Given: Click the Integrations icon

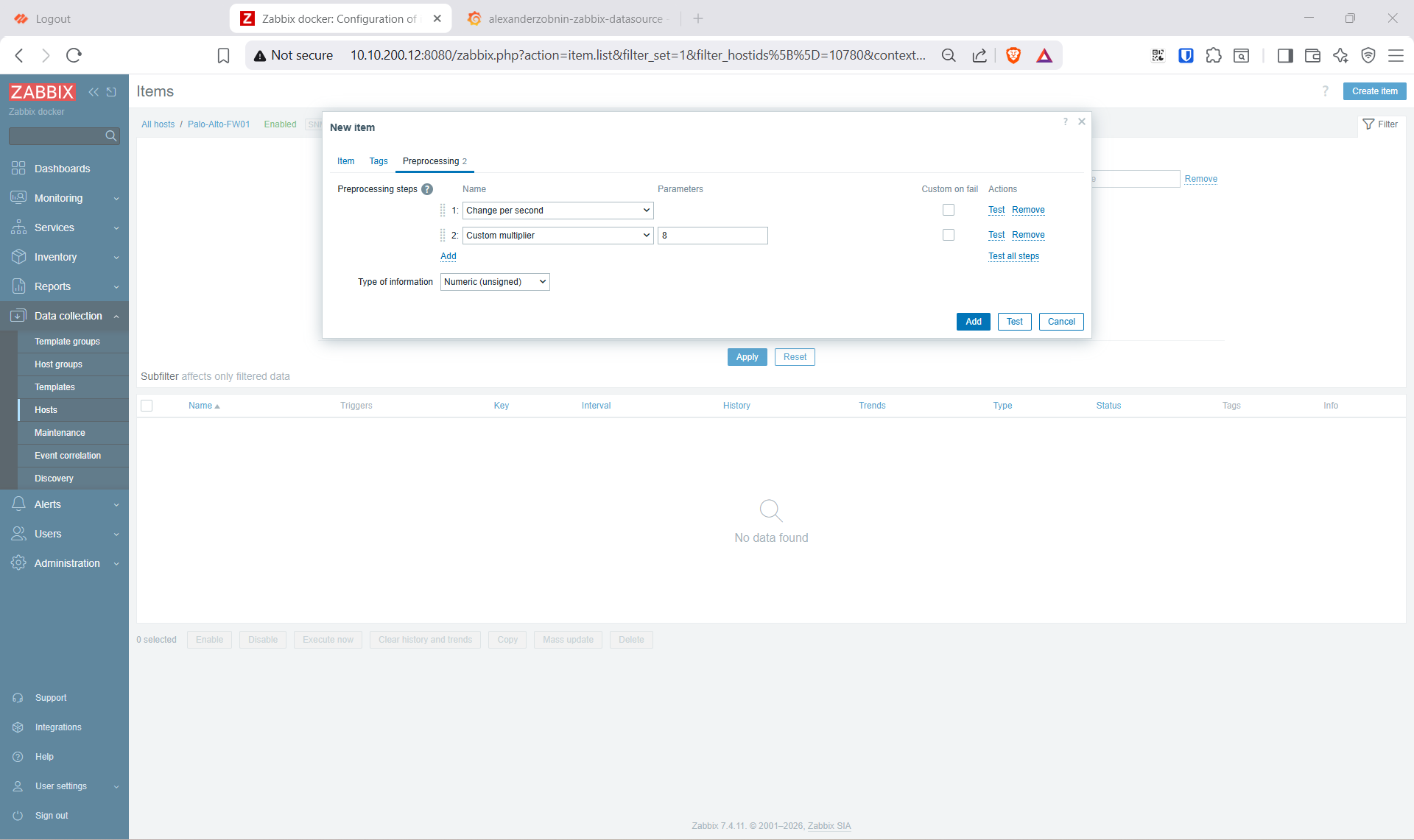Looking at the screenshot, I should pyautogui.click(x=18, y=727).
